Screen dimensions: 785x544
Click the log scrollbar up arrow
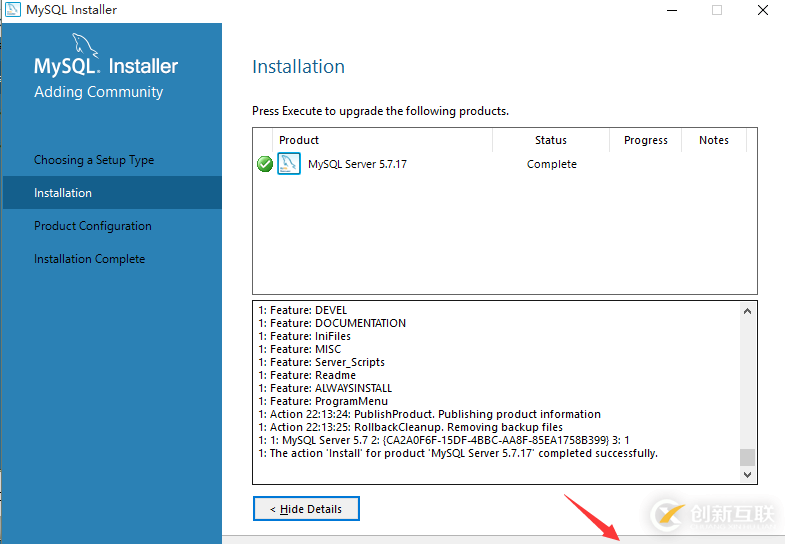click(x=747, y=311)
